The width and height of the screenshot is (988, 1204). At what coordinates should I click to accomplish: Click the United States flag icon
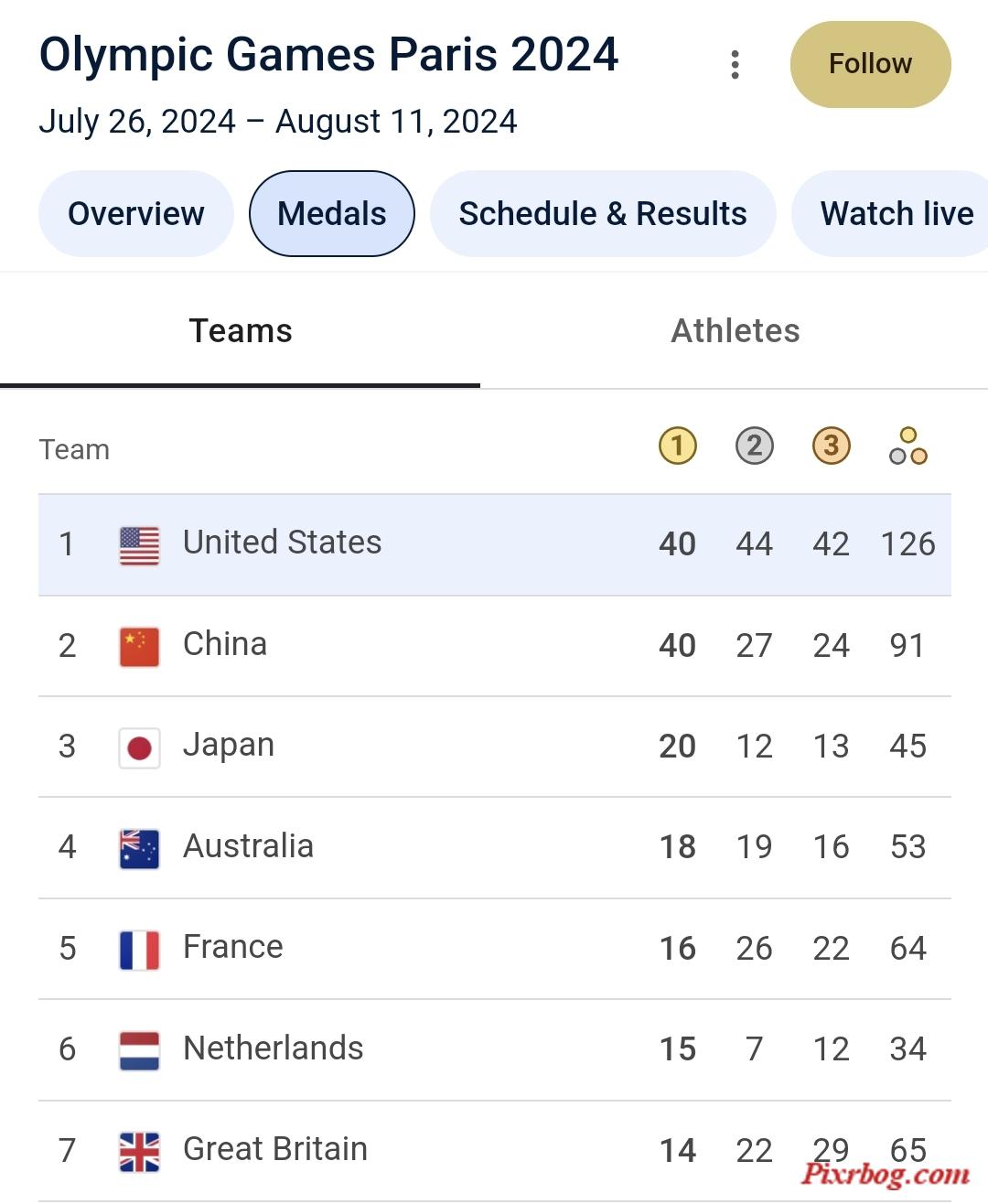139,545
